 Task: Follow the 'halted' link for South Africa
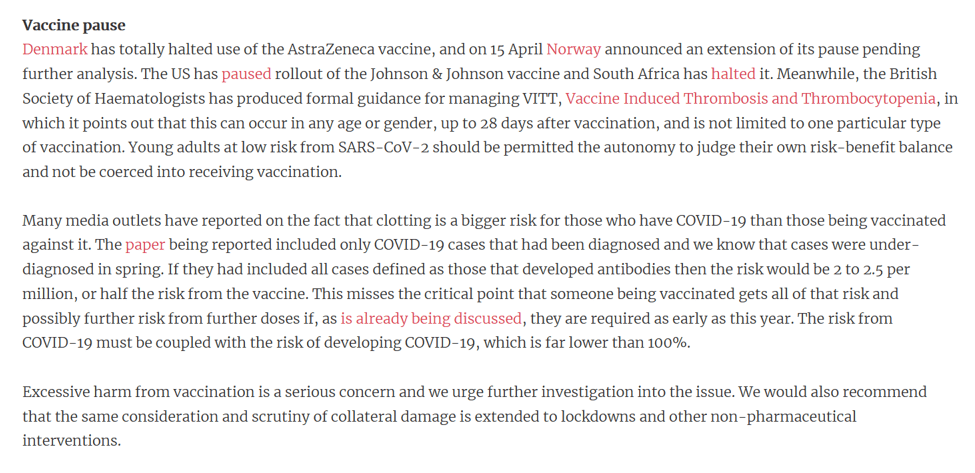[x=731, y=74]
